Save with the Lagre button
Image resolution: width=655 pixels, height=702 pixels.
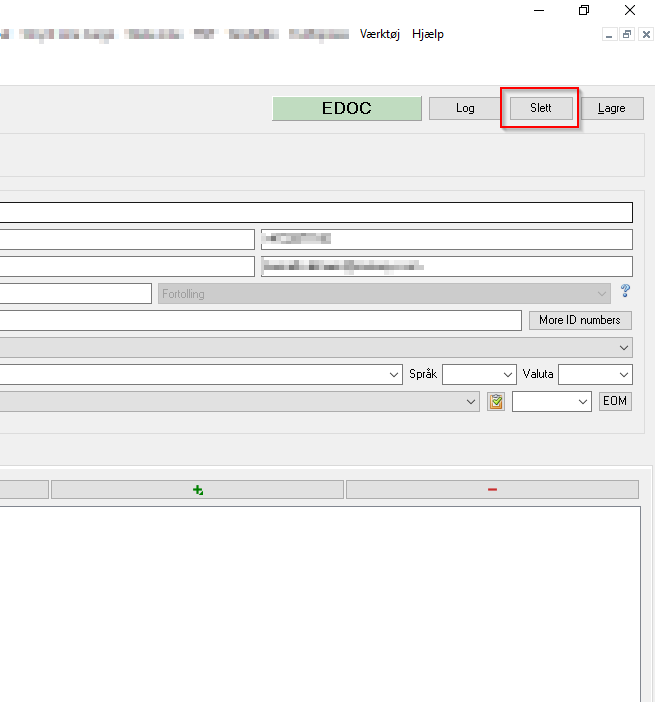[611, 108]
